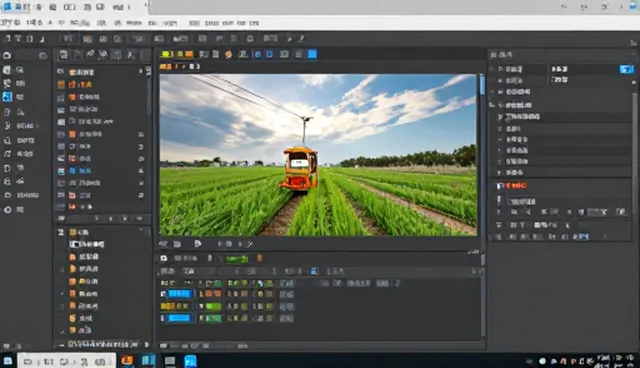Select the yellow track label in timeline
This screenshot has height=368, width=640.
tap(174, 306)
